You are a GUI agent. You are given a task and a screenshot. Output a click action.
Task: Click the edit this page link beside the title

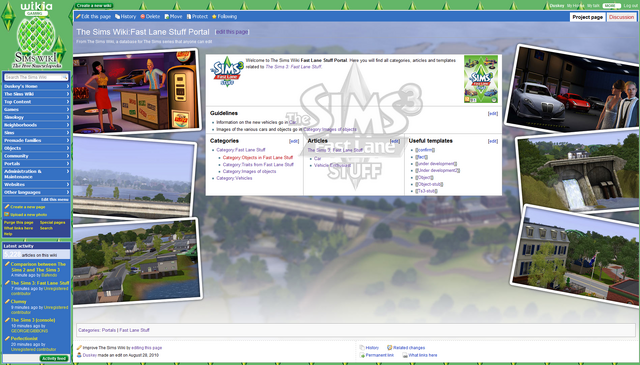coord(232,32)
